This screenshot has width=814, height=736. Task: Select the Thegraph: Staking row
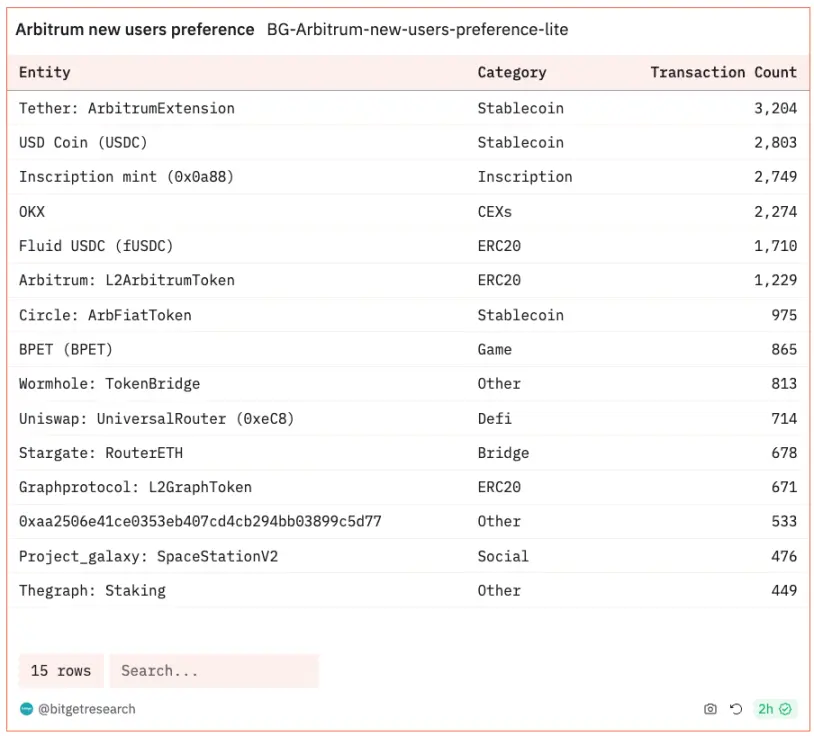click(x=92, y=591)
